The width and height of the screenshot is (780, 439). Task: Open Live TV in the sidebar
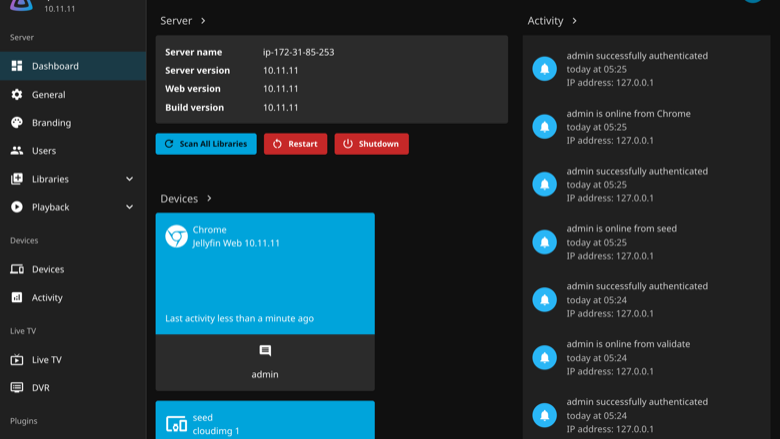click(73, 359)
